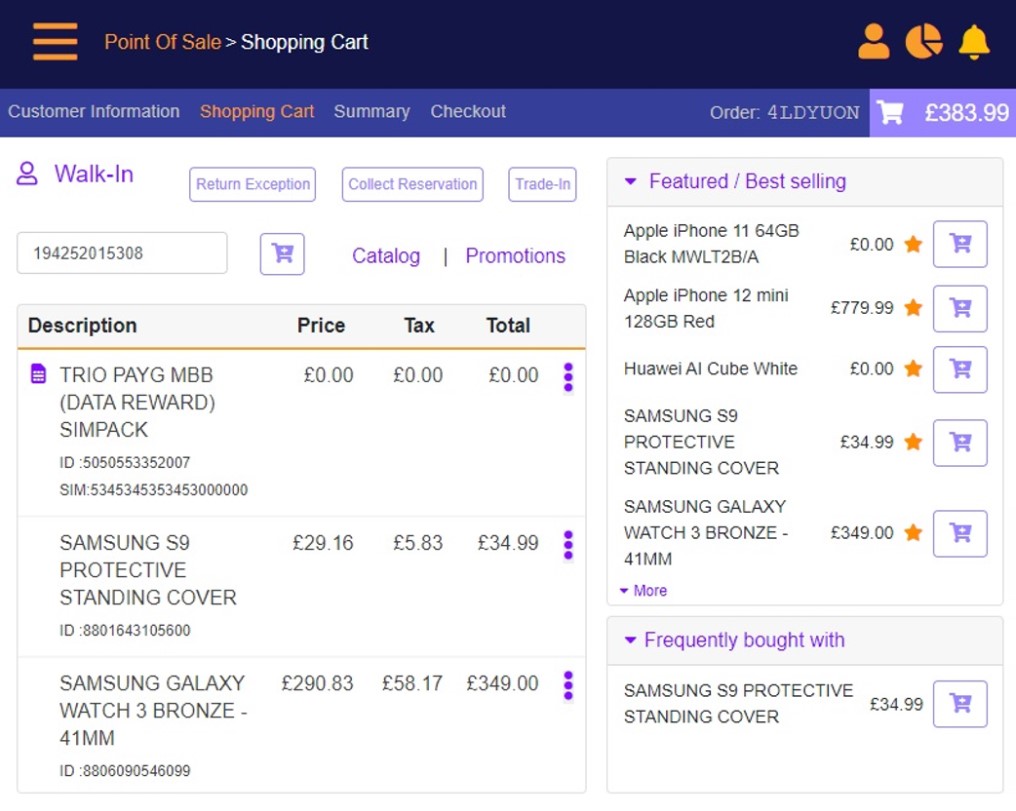Switch to the Summary tab
Viewport: 1016px width, 811px height.
click(372, 112)
